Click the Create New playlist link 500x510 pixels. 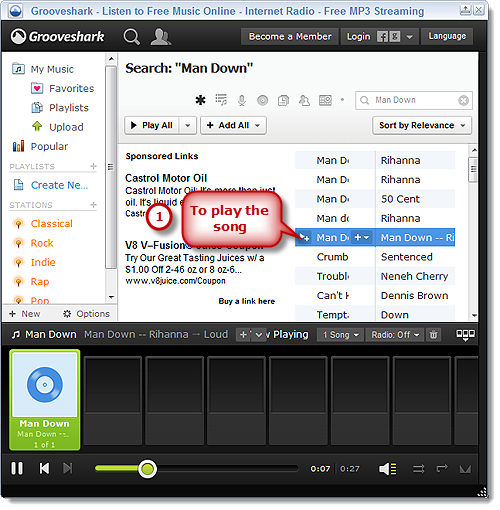(x=52, y=185)
